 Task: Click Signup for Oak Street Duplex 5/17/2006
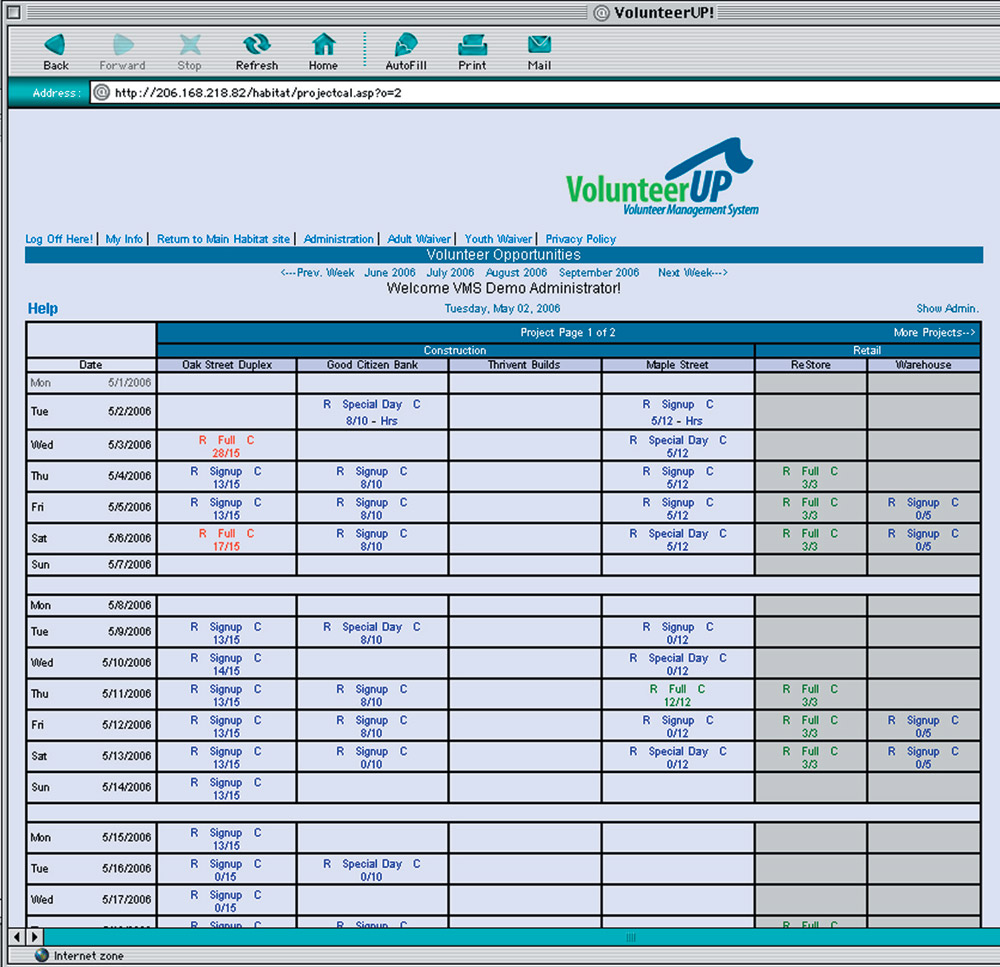[x=226, y=895]
